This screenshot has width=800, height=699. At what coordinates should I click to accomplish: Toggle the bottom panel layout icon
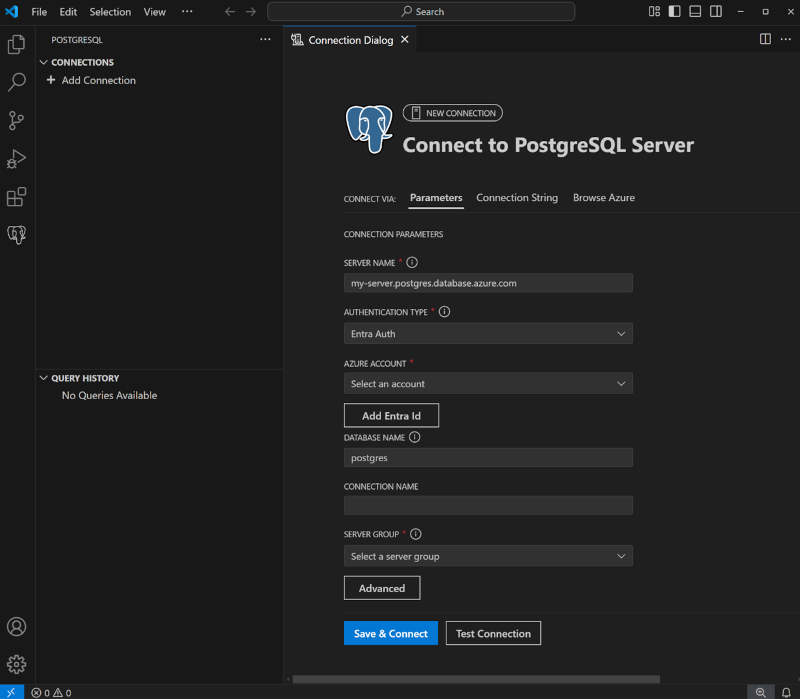(695, 12)
